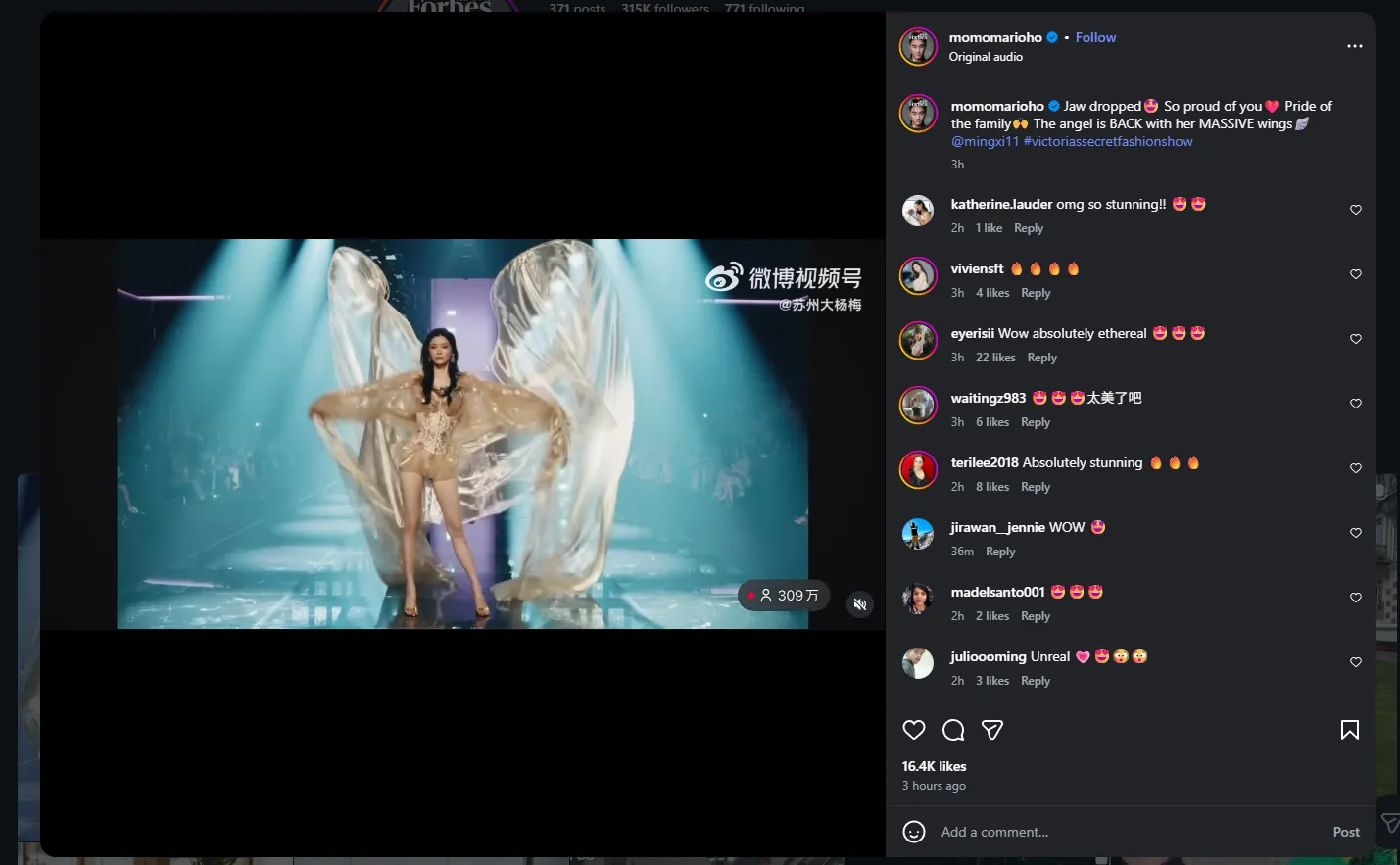Screen dimensions: 1400x865
Task: View the 4 likes on viviensft's comment
Action: [992, 293]
